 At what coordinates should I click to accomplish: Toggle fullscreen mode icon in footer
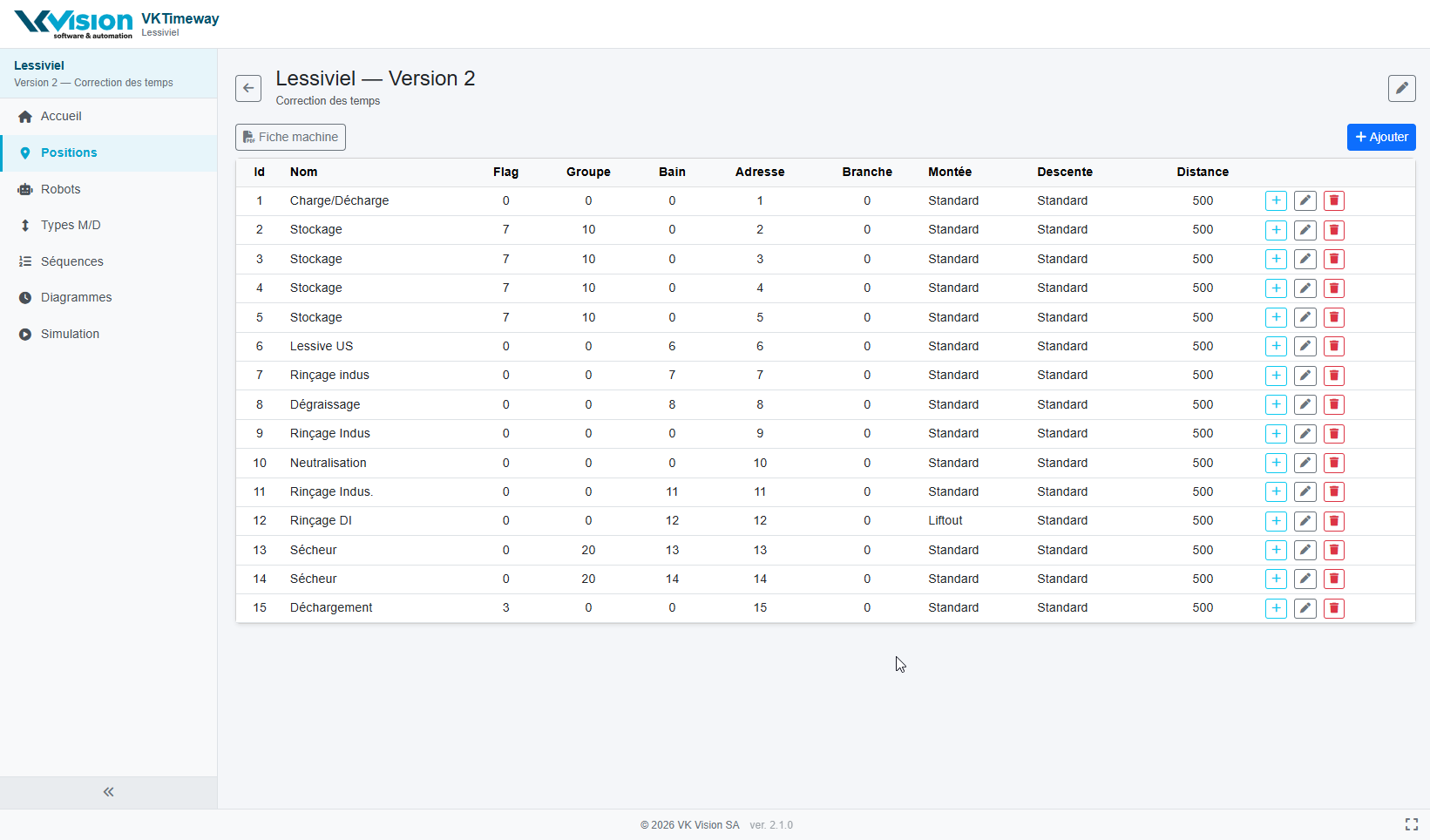(1411, 824)
